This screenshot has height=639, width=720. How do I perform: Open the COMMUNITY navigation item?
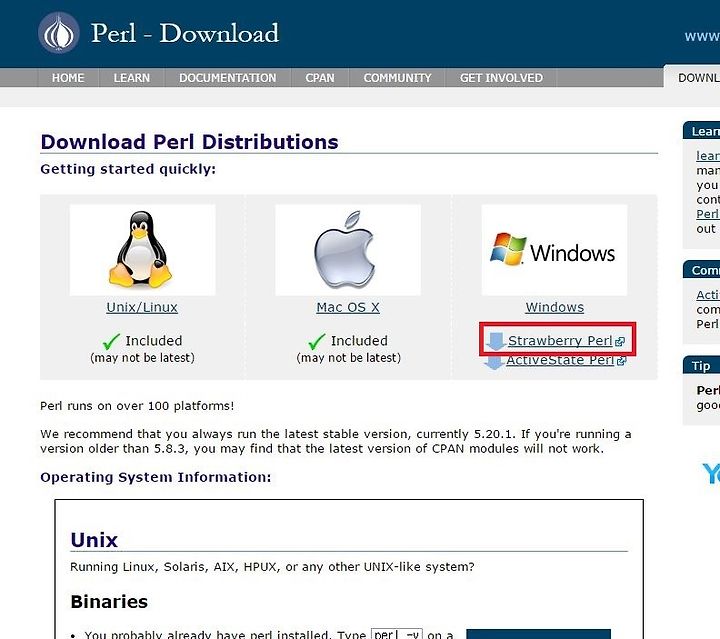coord(397,78)
